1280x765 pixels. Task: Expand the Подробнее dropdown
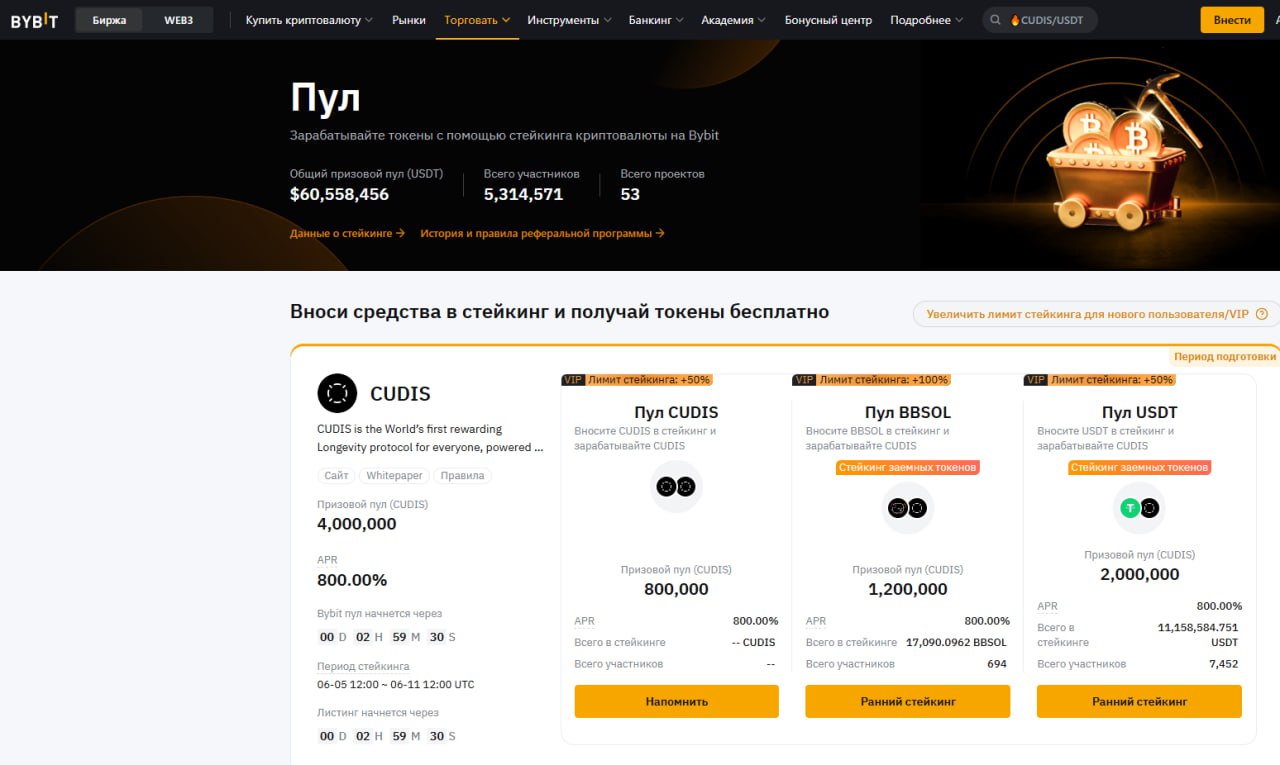tap(927, 20)
